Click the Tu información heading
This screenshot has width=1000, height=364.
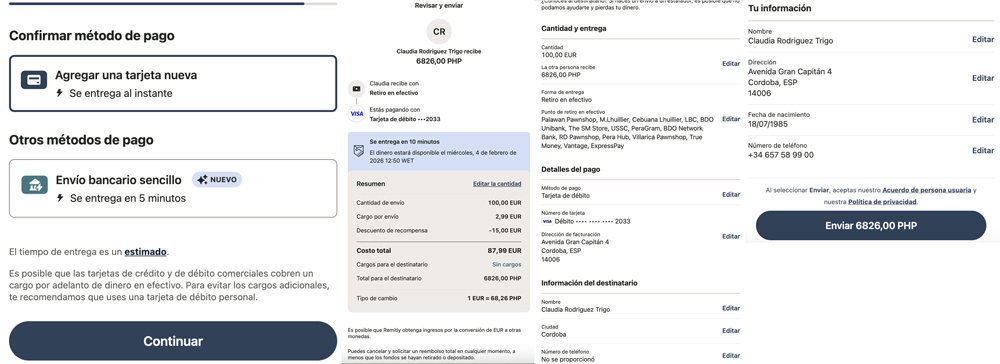[x=779, y=8]
